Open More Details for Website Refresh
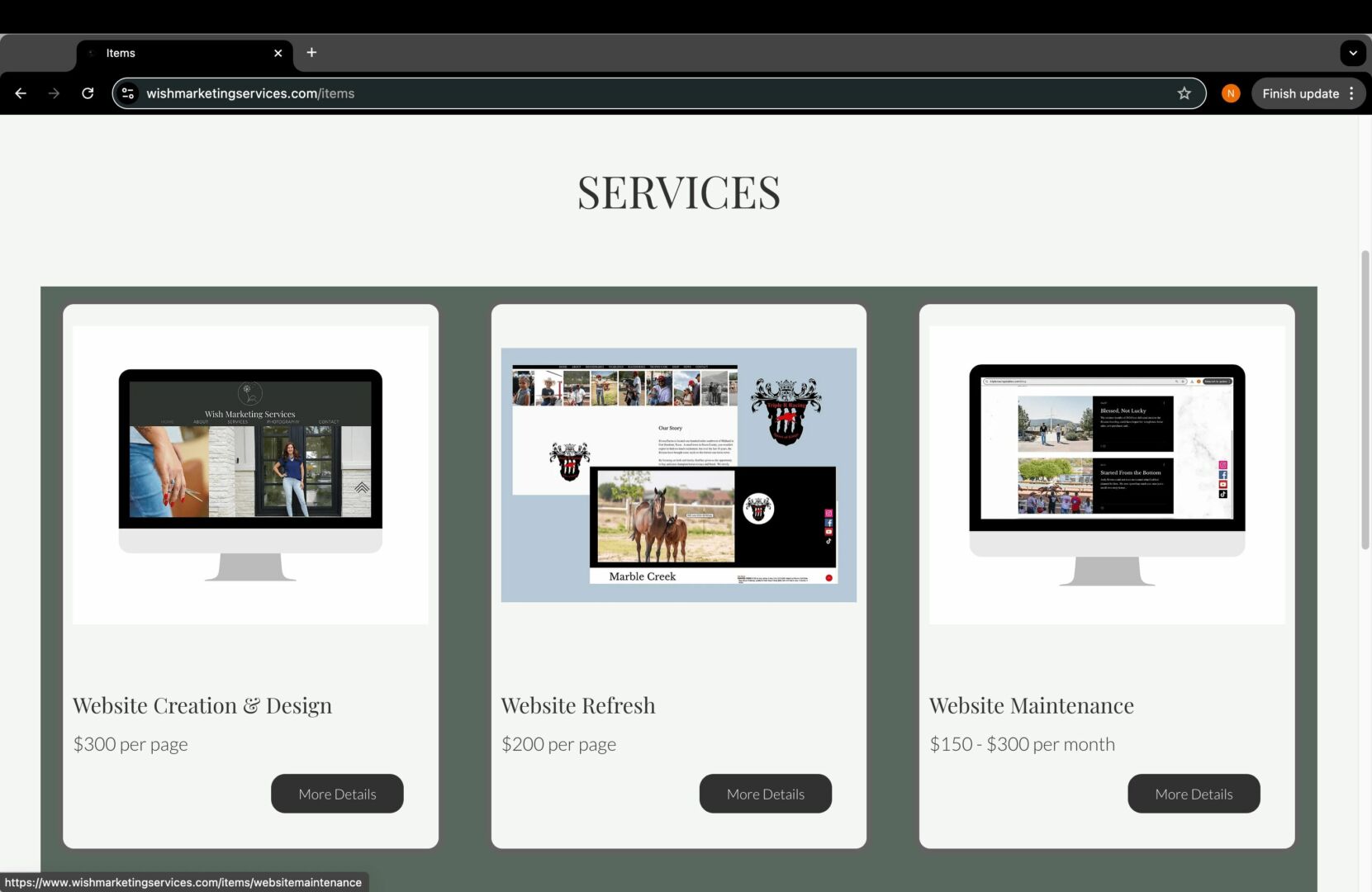Viewport: 1372px width, 892px height. click(765, 794)
